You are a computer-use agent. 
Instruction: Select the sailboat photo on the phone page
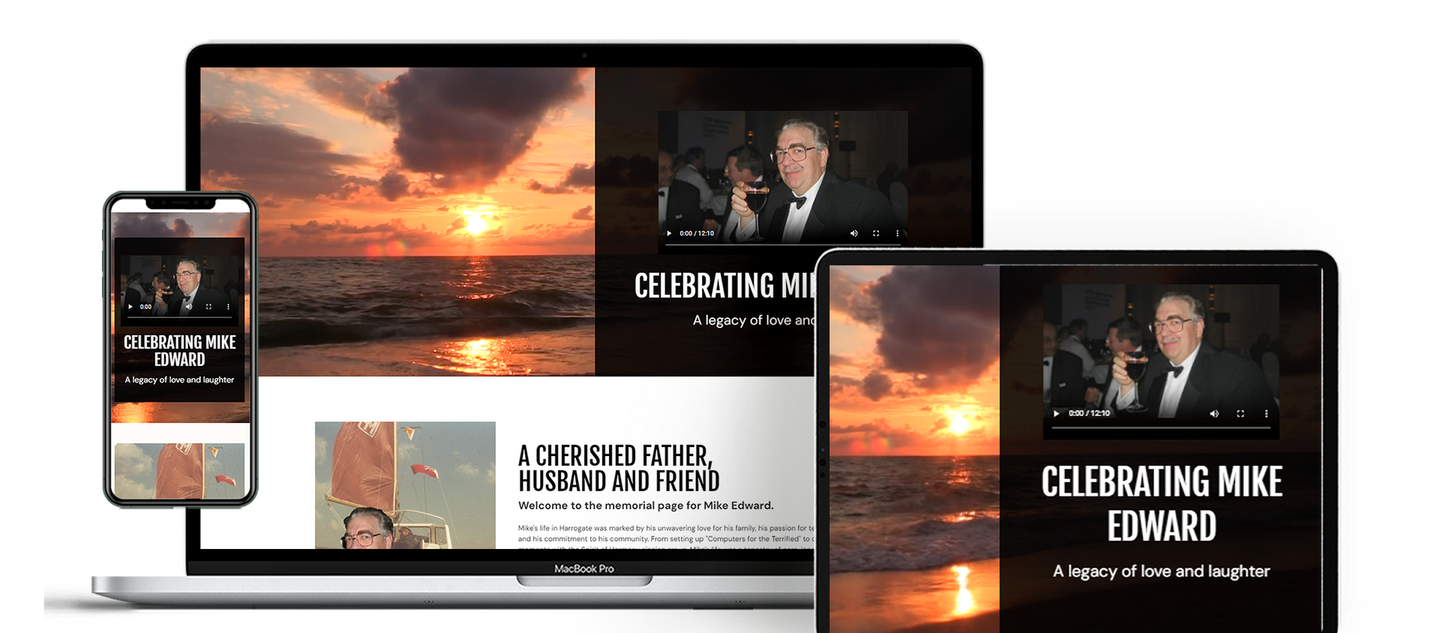tap(179, 471)
